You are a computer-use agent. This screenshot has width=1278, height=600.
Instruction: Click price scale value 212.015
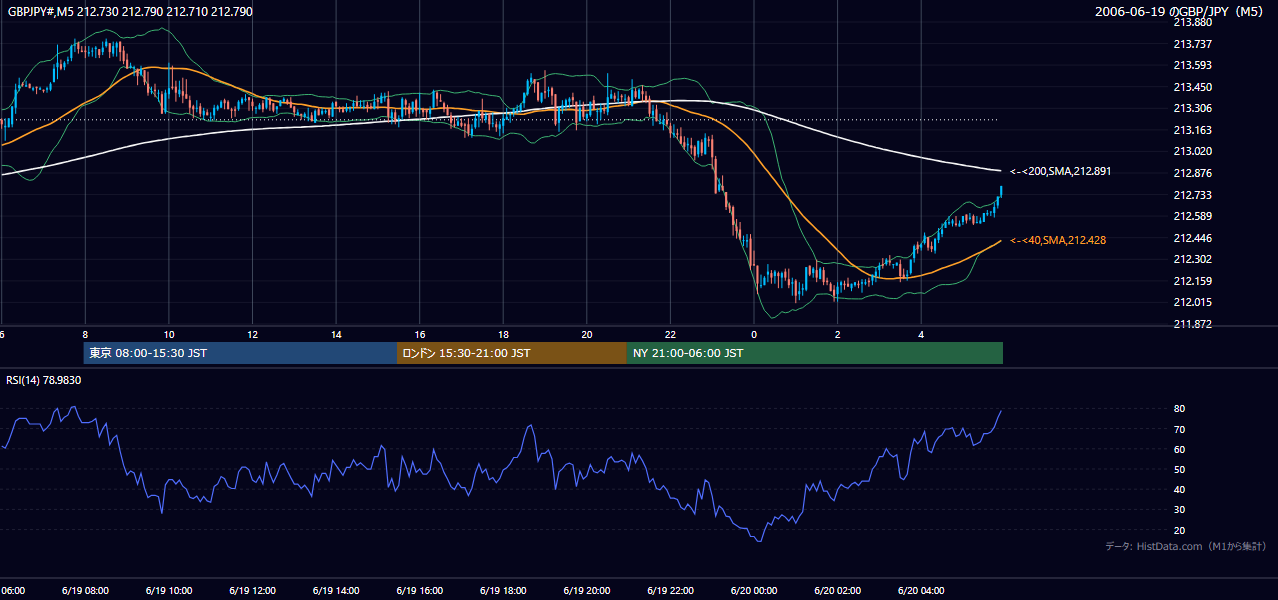(1191, 302)
